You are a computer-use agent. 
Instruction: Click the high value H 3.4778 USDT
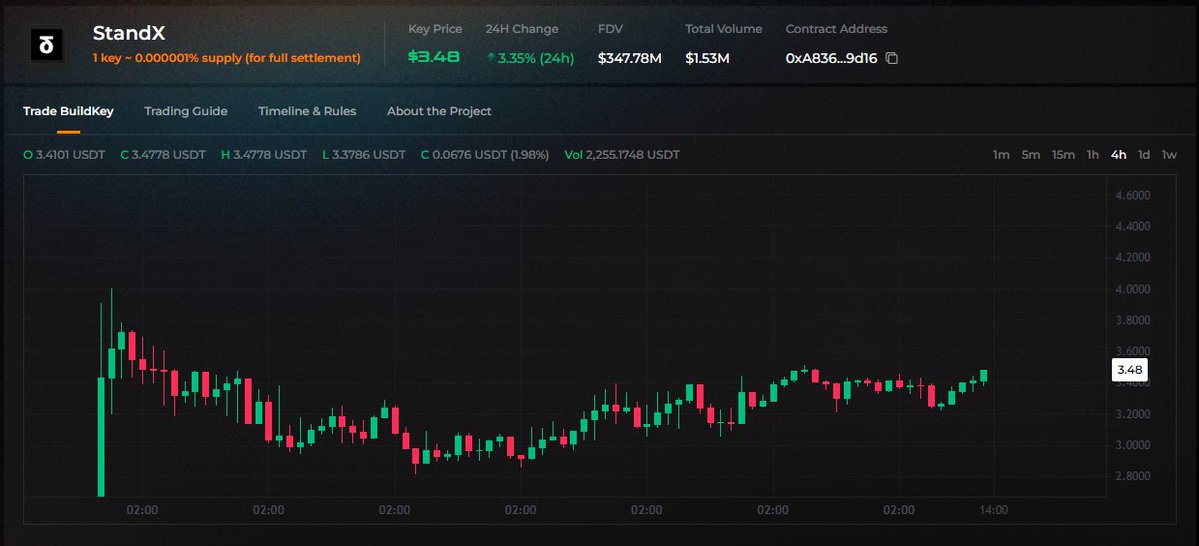tap(264, 154)
